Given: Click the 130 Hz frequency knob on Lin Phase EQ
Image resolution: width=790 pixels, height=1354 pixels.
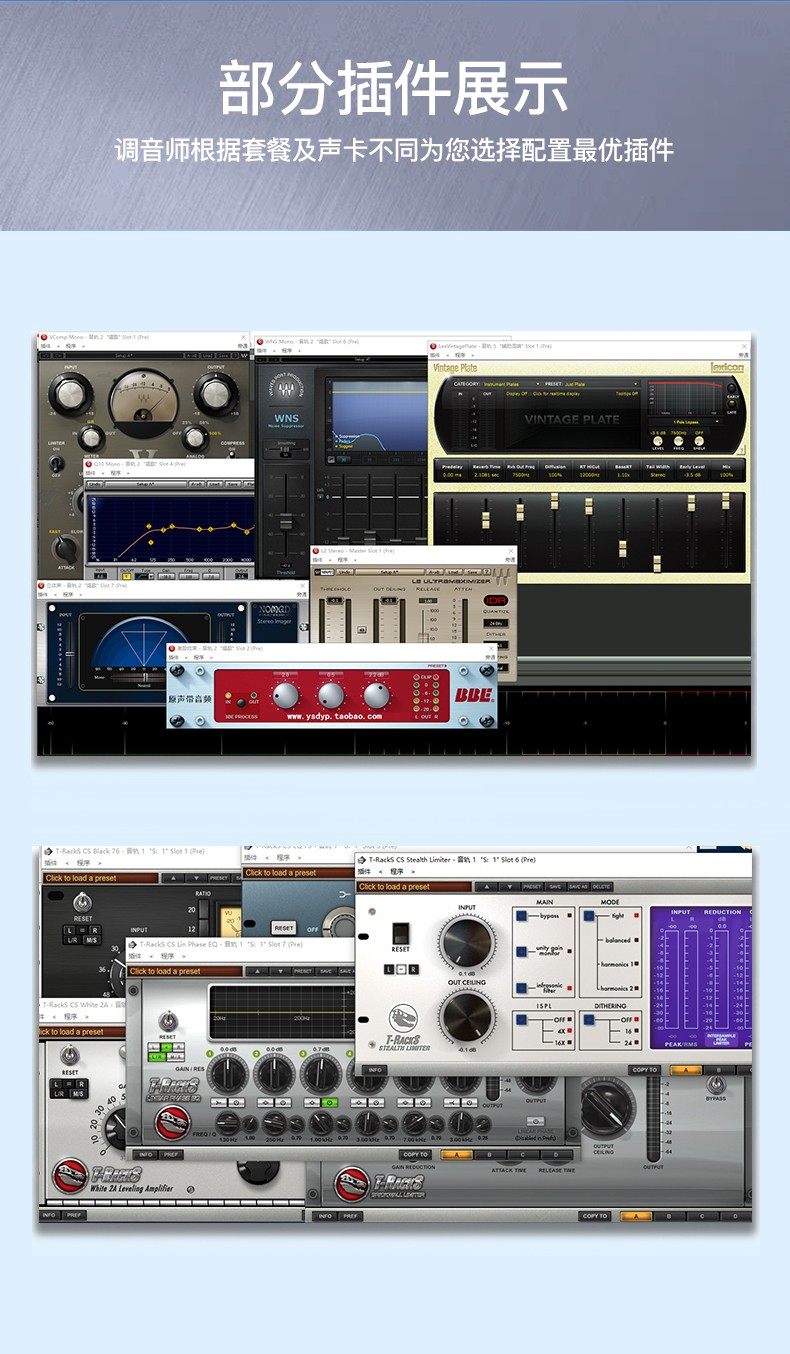Looking at the screenshot, I should (228, 1124).
